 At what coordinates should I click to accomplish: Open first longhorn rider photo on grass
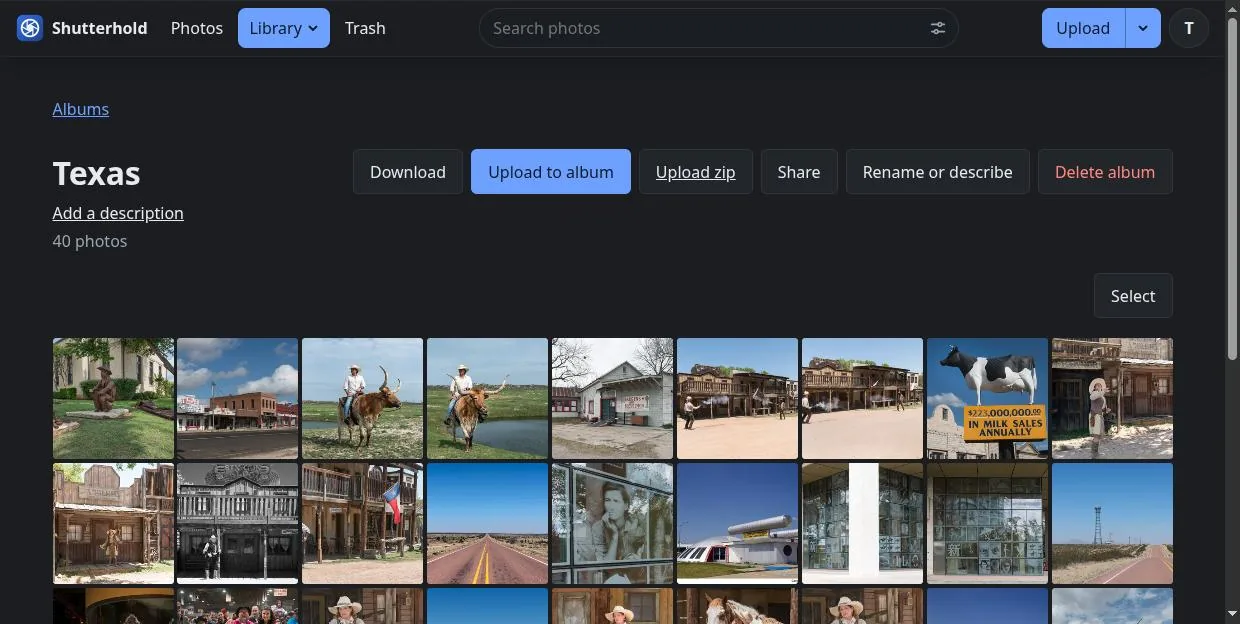pos(363,398)
